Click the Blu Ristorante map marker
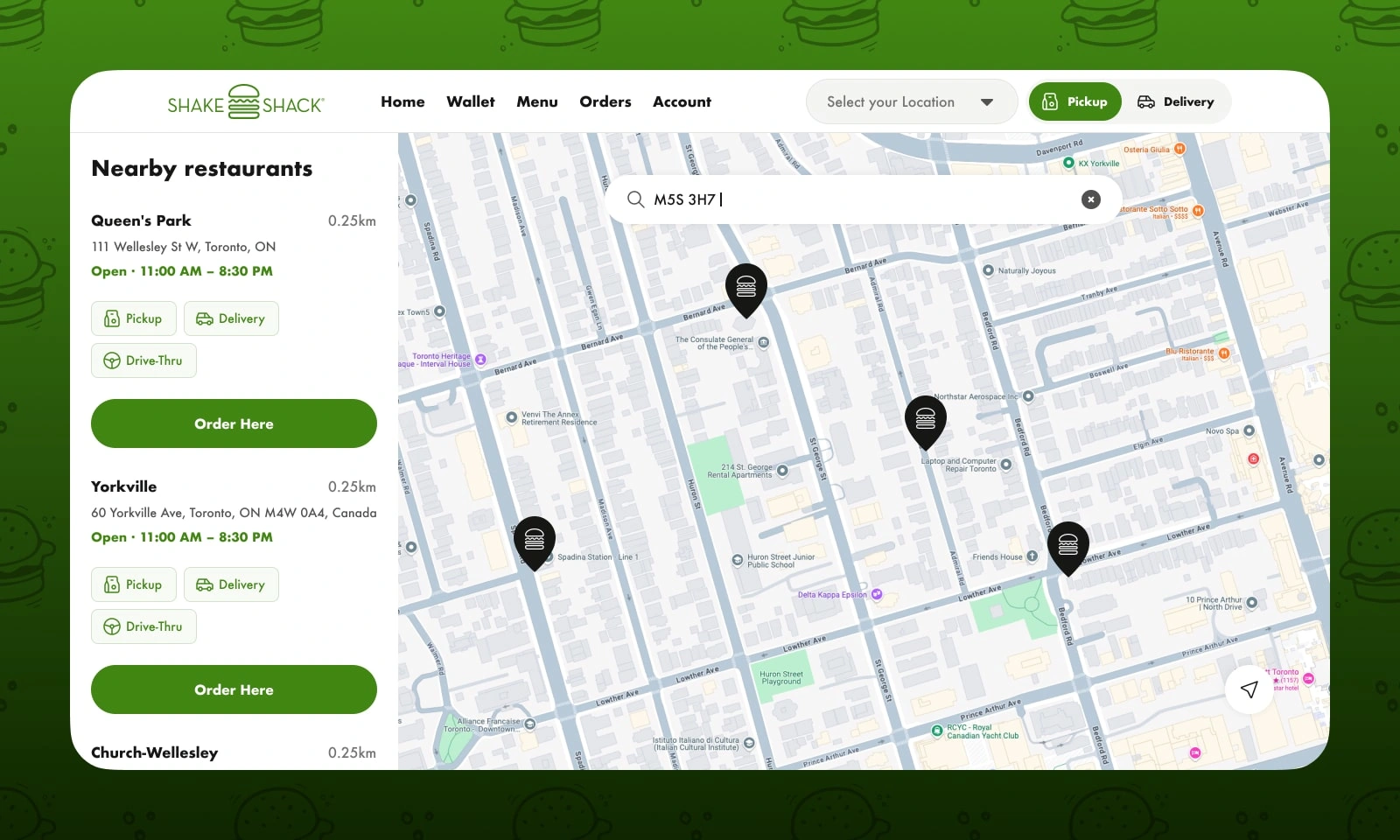1400x840 pixels. (x=1224, y=353)
